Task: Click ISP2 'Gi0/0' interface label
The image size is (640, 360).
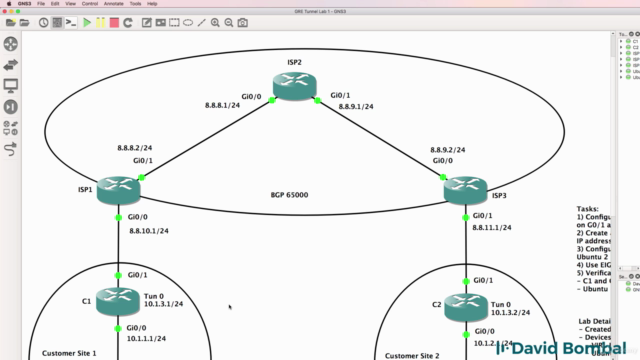Action: (x=251, y=97)
